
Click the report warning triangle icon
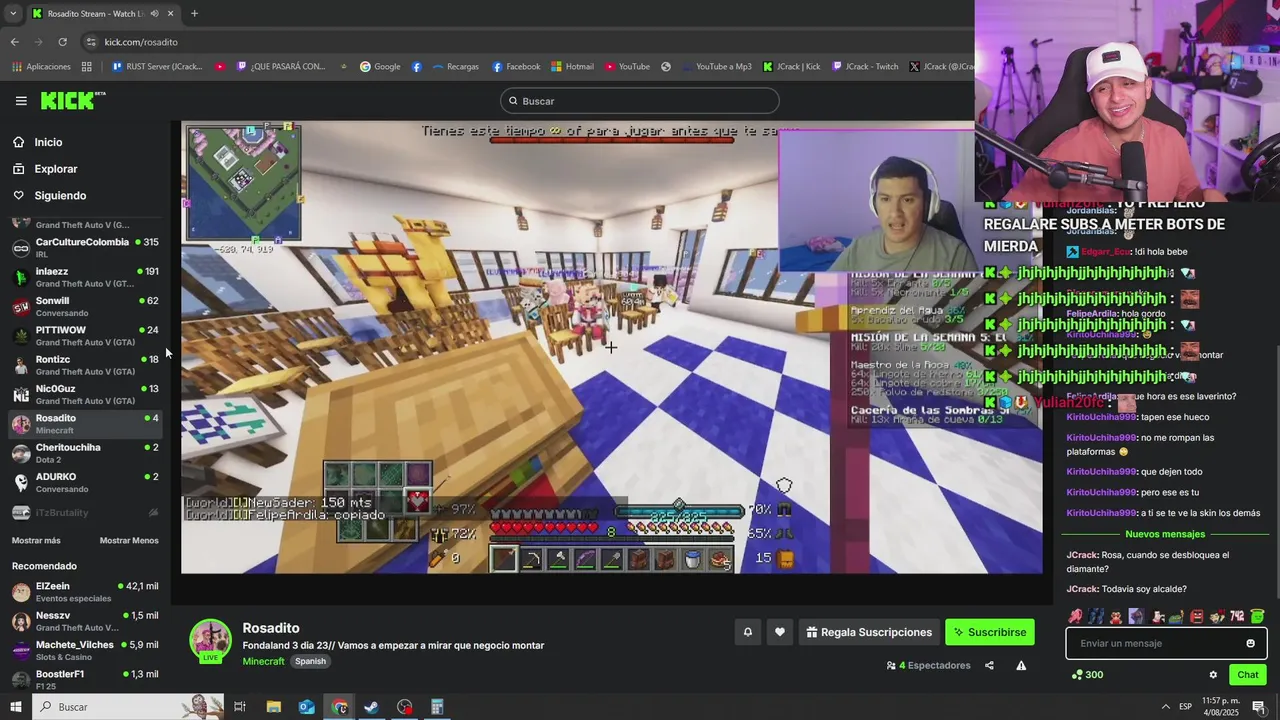(x=1021, y=665)
